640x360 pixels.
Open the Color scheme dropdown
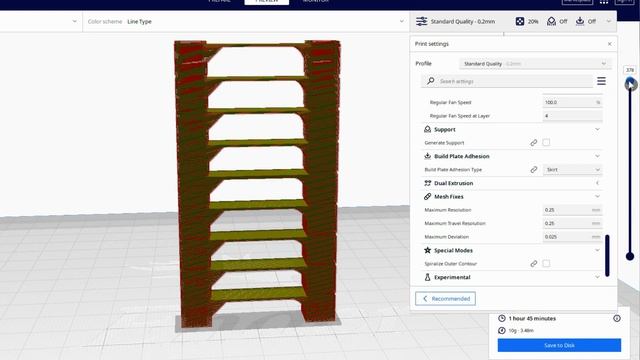tap(245, 21)
